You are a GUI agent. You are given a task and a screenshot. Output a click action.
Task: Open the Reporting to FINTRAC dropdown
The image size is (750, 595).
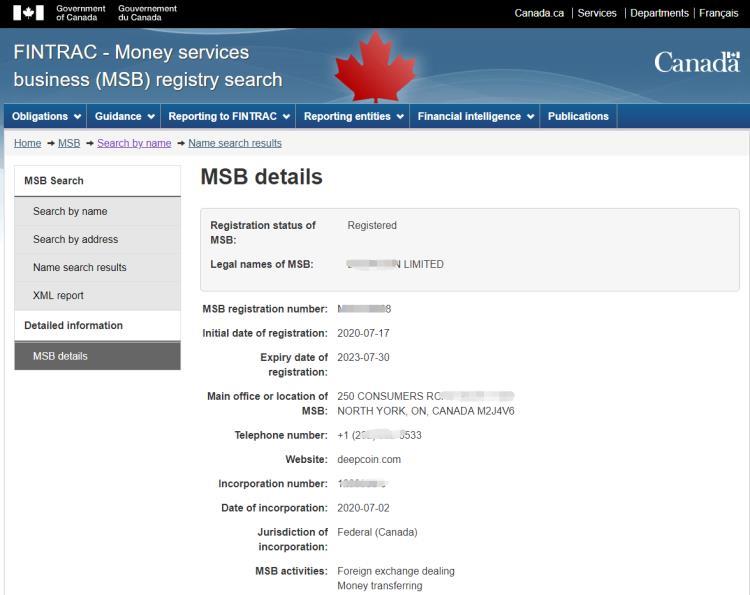coord(229,116)
